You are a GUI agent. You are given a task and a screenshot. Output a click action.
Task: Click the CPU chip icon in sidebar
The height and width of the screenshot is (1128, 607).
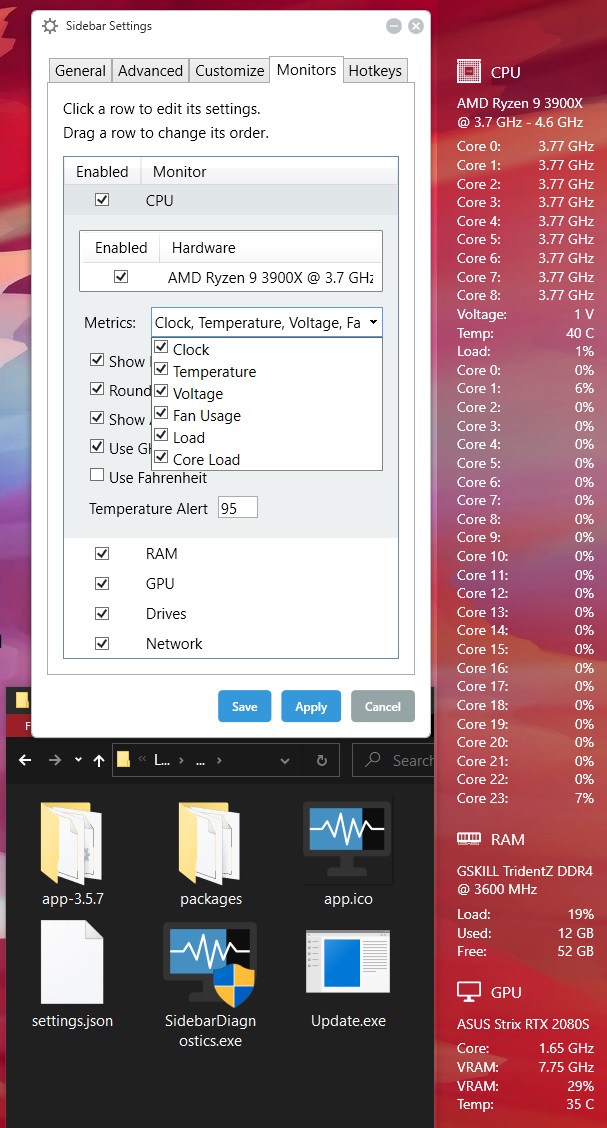469,72
